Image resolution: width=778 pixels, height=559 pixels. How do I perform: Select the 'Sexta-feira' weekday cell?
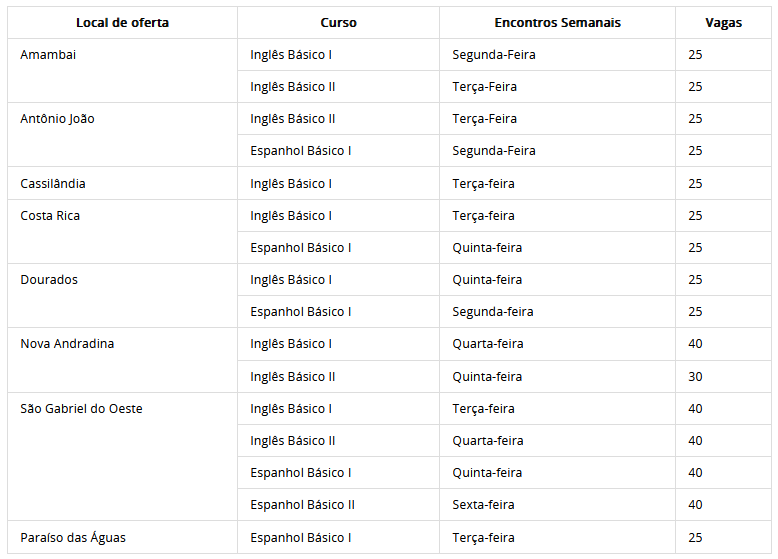(x=483, y=505)
